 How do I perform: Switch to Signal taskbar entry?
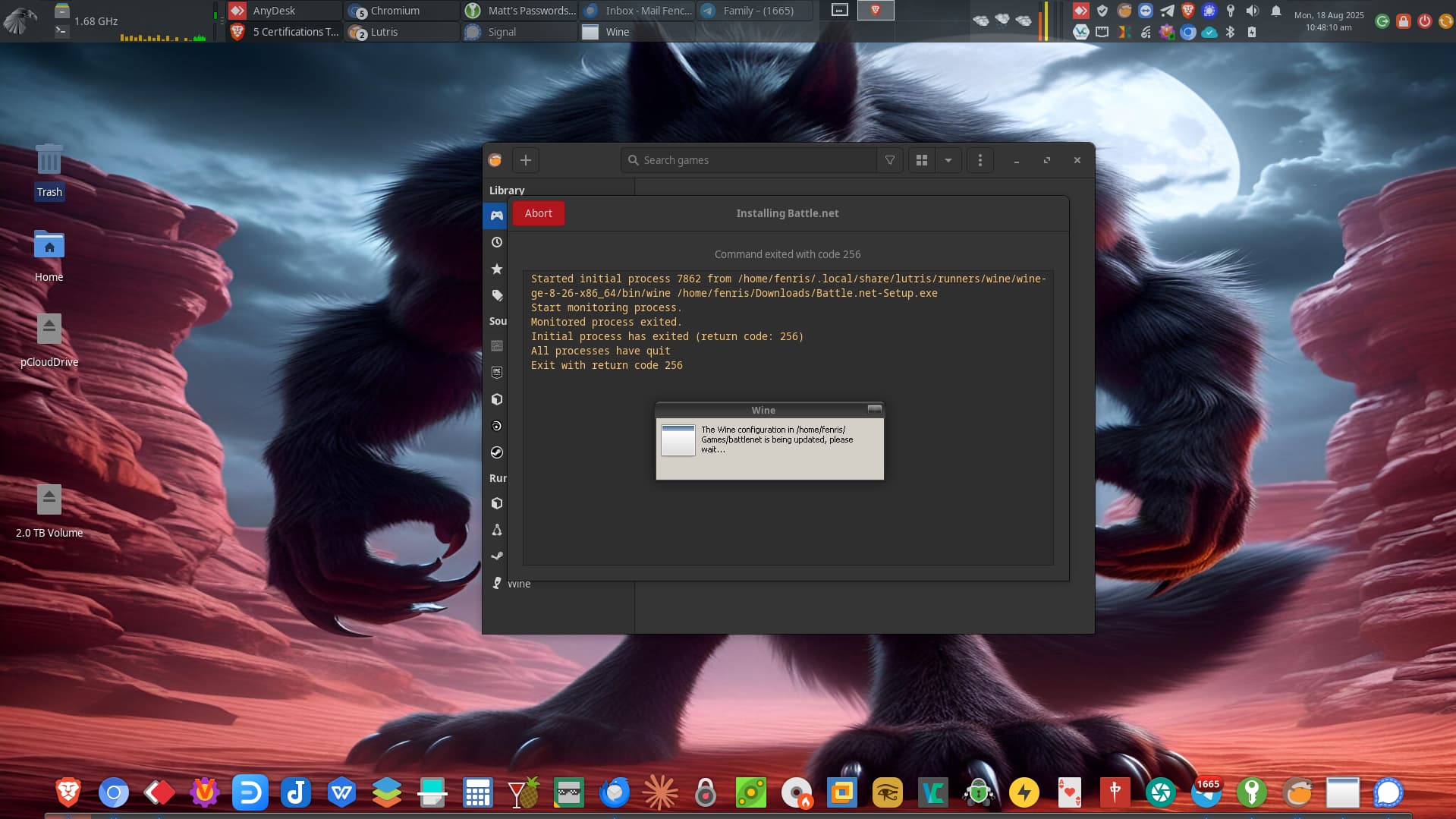tap(520, 32)
